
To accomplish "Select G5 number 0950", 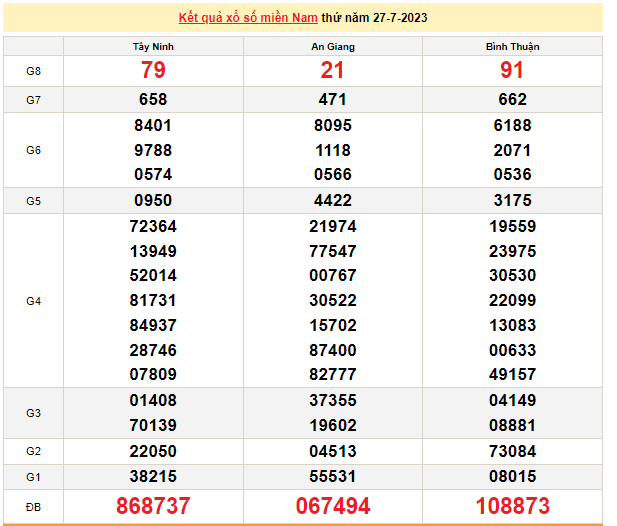I will pos(153,200).
